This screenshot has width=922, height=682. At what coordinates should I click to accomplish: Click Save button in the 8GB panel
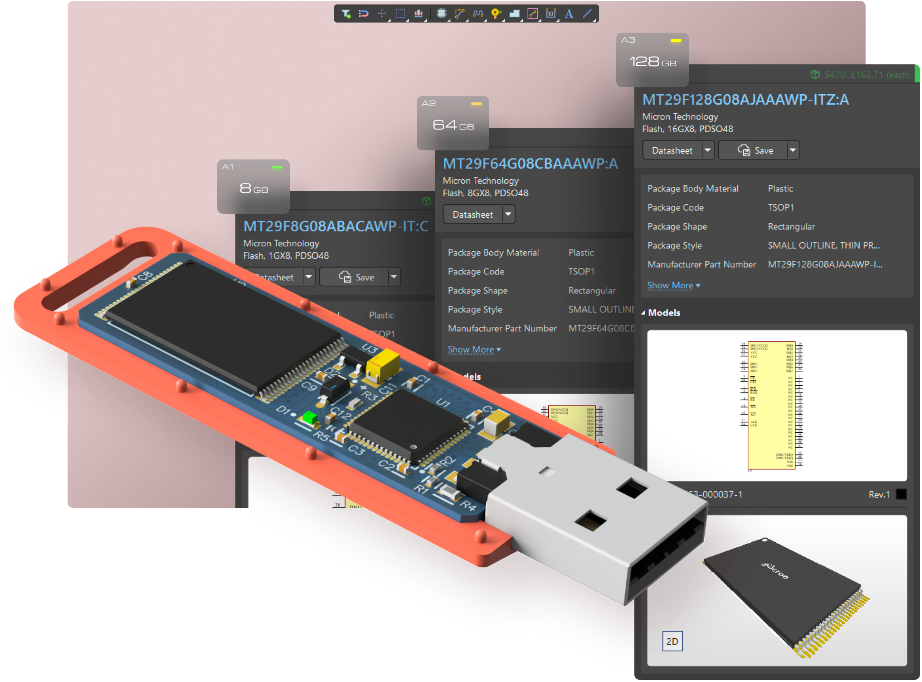tap(355, 277)
